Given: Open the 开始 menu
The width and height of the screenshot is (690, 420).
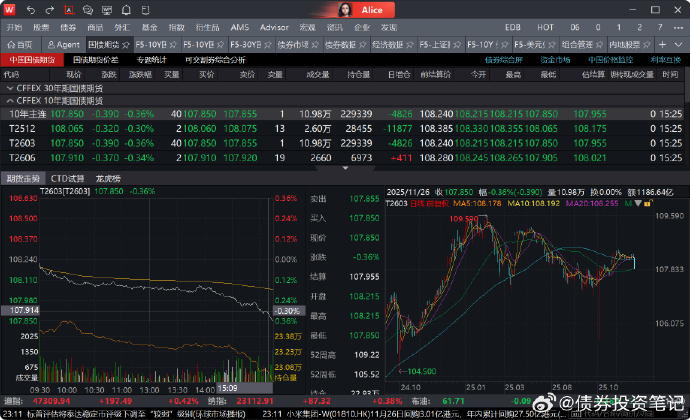Looking at the screenshot, I should (15, 27).
